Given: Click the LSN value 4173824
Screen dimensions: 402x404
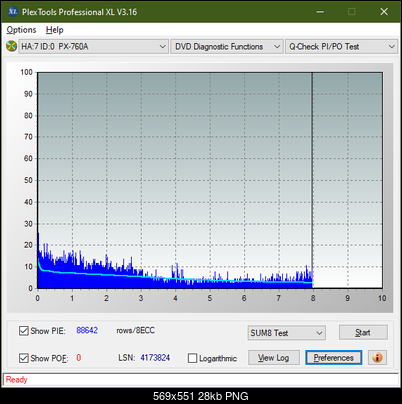Looking at the screenshot, I should [155, 358].
